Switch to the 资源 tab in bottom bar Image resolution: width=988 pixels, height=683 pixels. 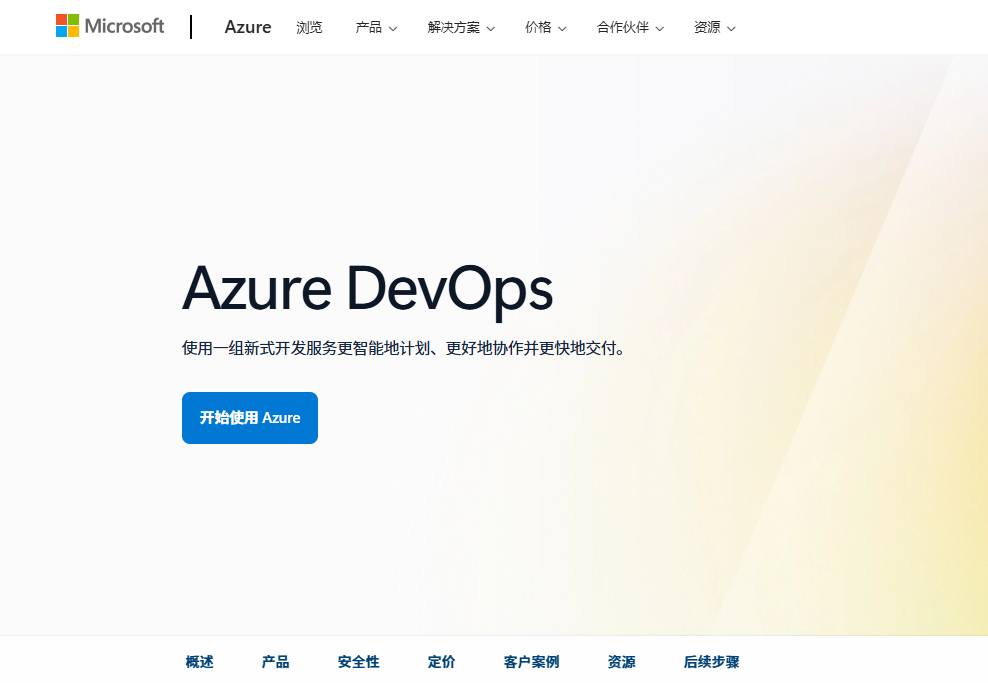click(x=621, y=662)
